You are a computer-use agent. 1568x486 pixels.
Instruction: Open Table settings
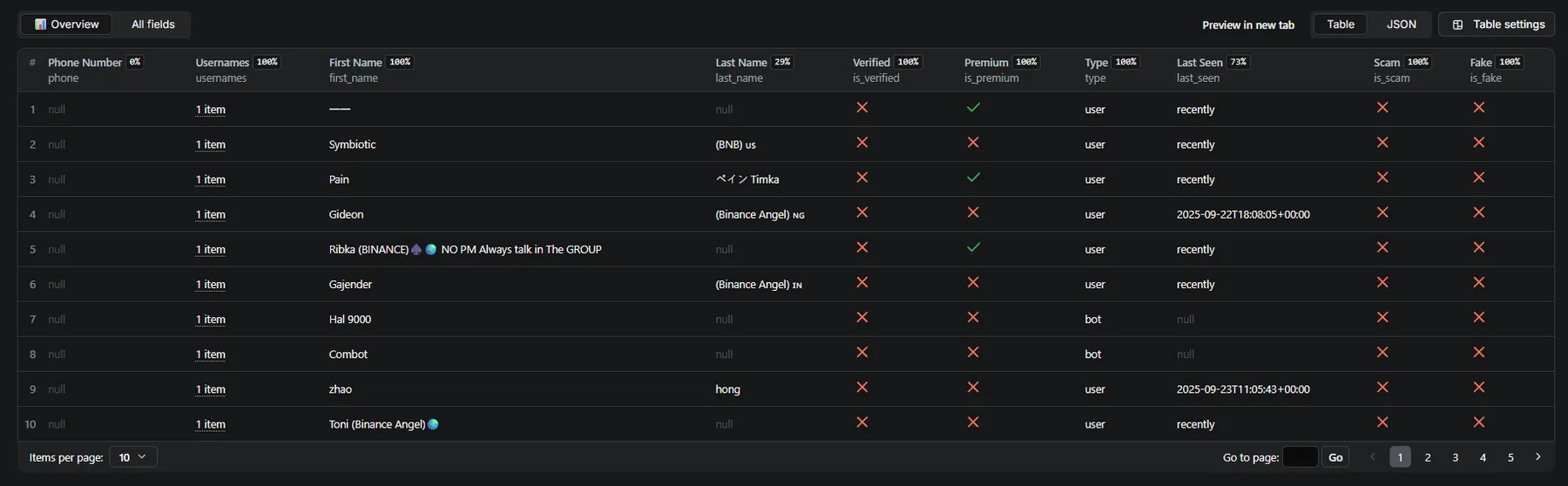(1498, 24)
